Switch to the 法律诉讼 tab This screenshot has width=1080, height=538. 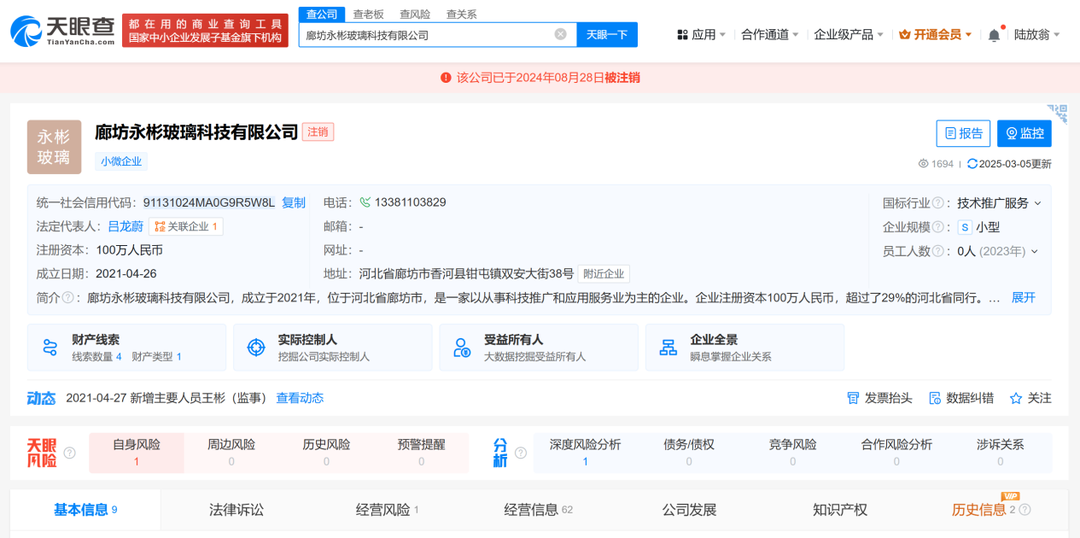click(x=236, y=510)
